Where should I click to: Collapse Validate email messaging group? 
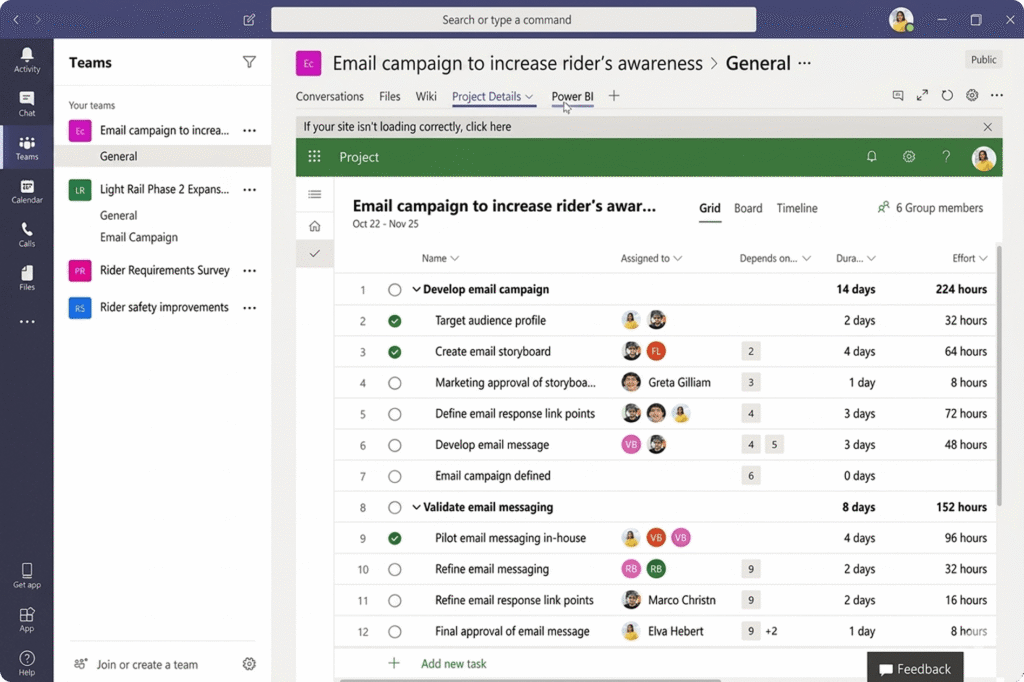tap(416, 507)
